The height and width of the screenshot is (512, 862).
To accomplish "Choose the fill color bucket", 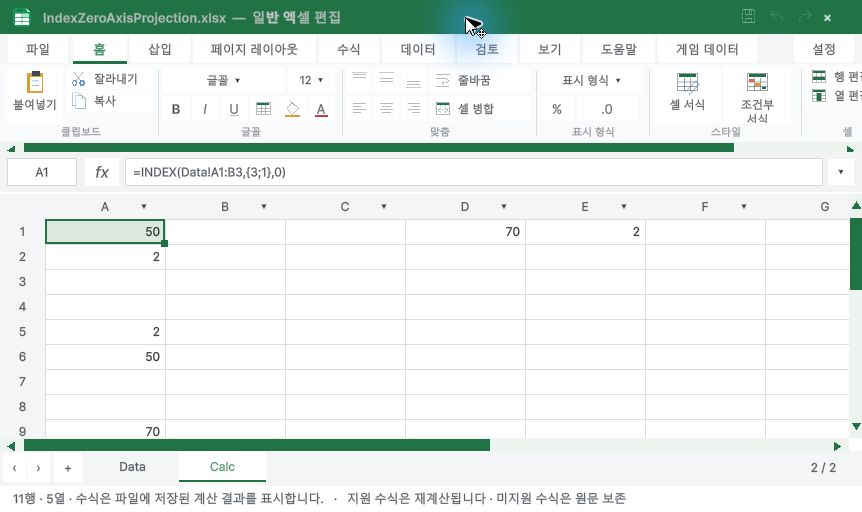I will click(x=292, y=109).
